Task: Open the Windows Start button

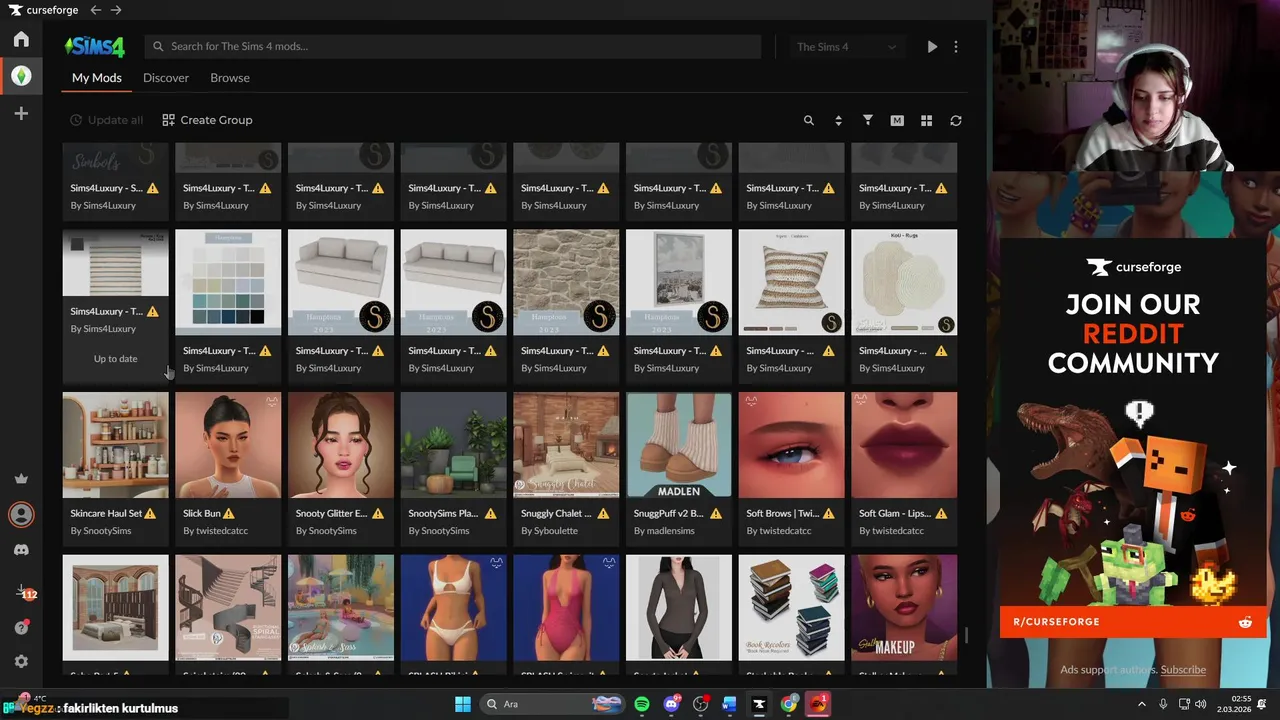Action: (463, 704)
